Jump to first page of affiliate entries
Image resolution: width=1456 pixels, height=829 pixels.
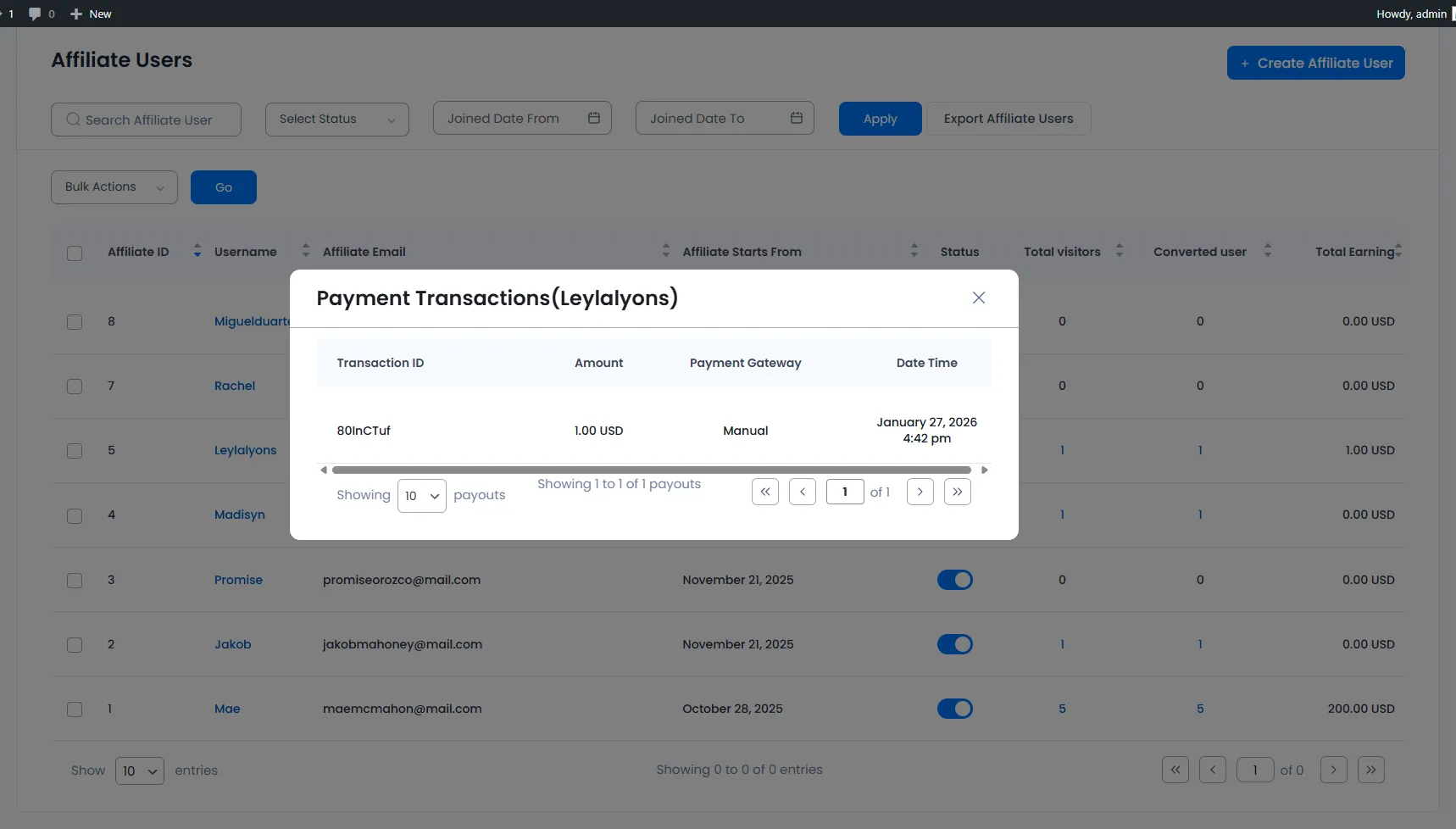1174,769
